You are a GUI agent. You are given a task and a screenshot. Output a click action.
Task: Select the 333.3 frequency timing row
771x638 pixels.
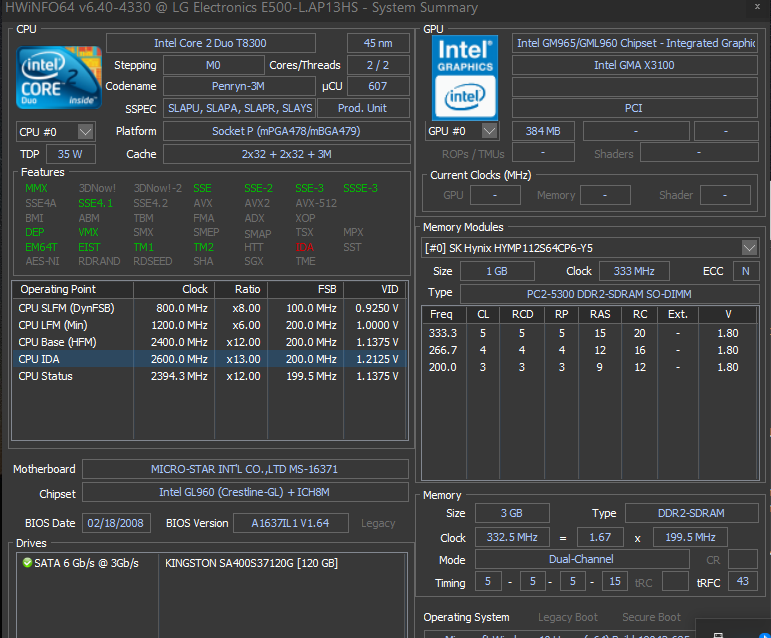point(590,333)
